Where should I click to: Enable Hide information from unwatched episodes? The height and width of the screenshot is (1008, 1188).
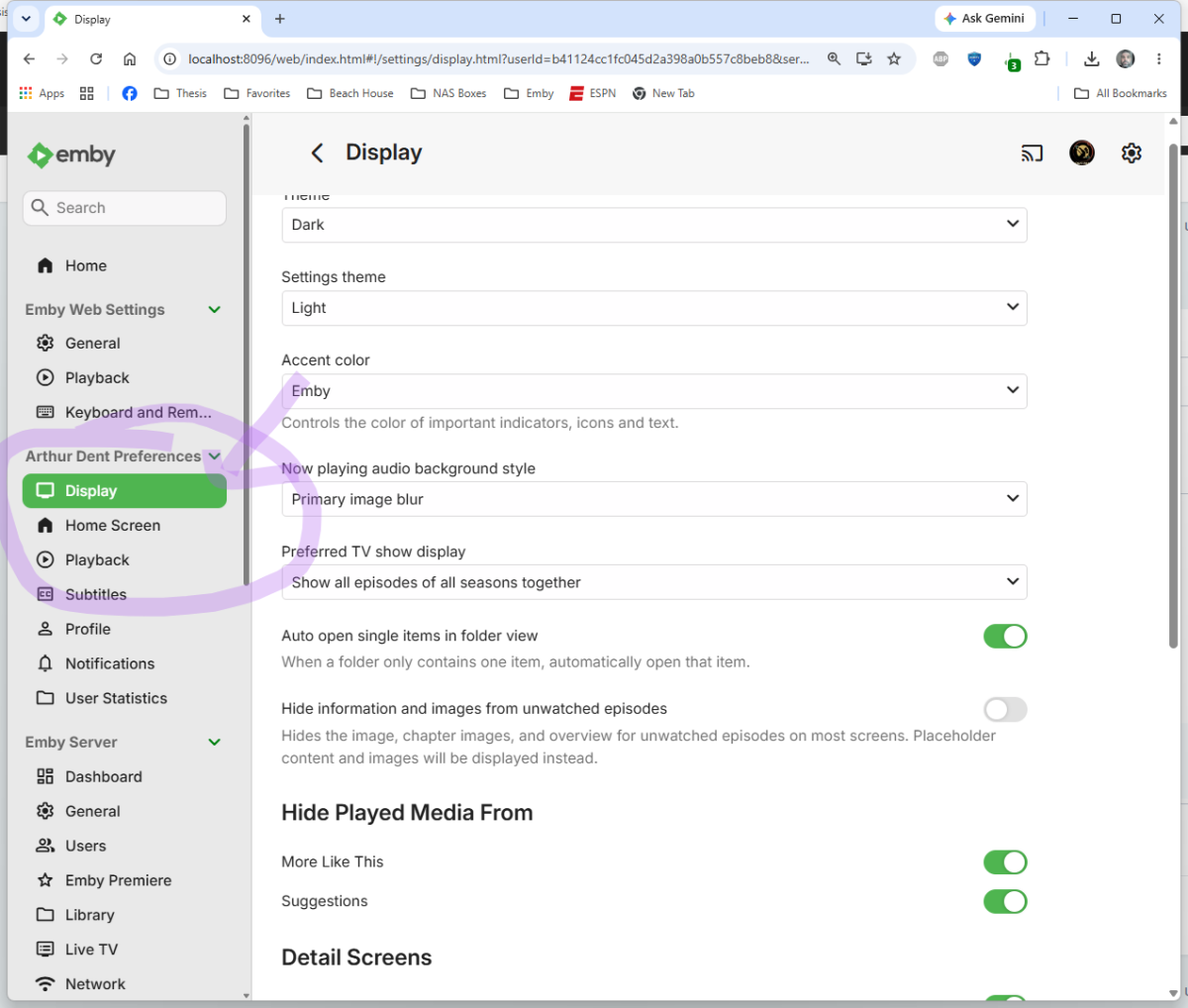coord(1005,709)
